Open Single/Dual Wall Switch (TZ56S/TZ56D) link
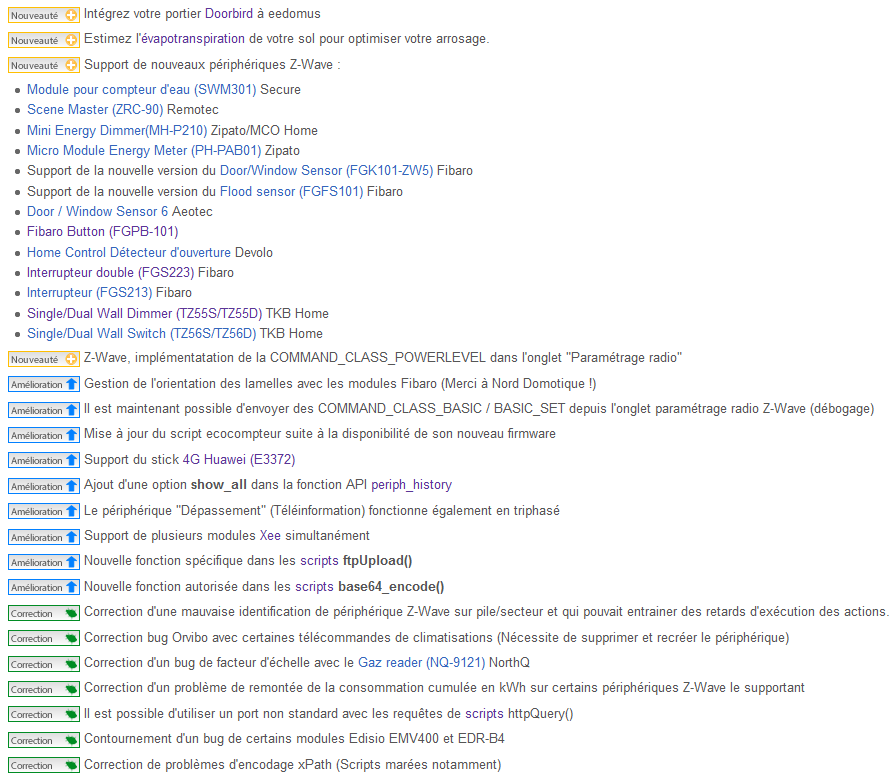The width and height of the screenshot is (891, 780). pyautogui.click(x=142, y=333)
